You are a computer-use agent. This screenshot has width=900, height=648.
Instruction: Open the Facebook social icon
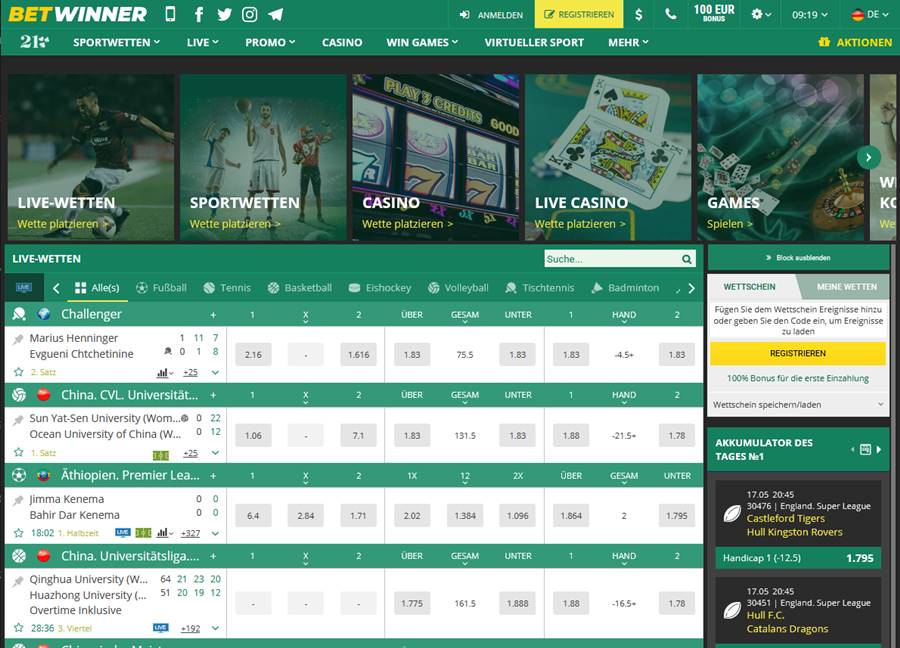point(199,15)
